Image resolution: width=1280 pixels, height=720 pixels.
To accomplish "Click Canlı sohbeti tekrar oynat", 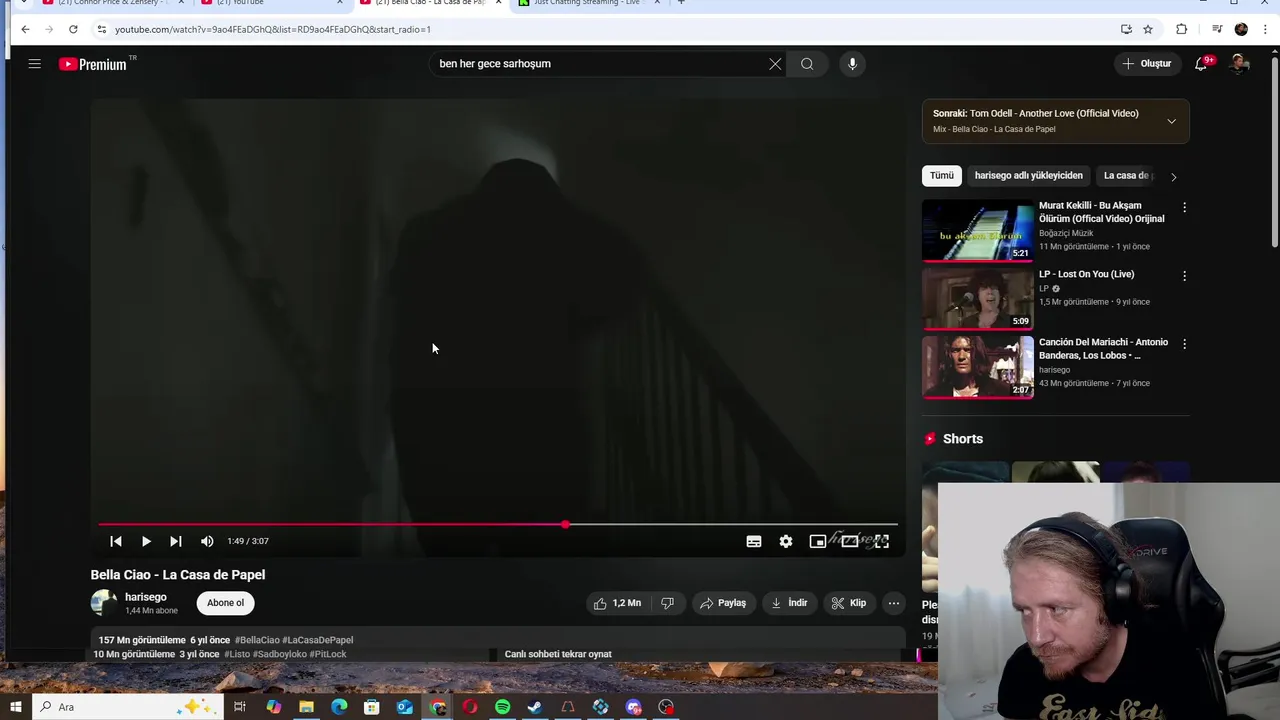I will tap(558, 654).
